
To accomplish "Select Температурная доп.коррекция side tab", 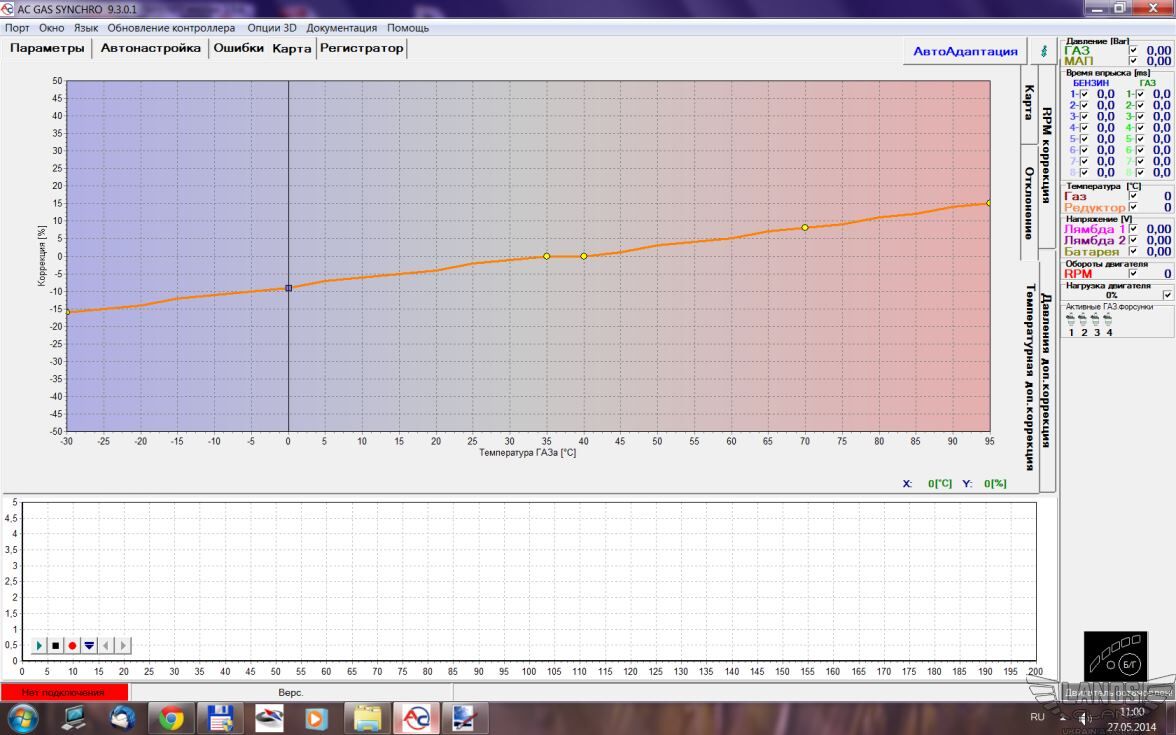I will pyautogui.click(x=1030, y=376).
